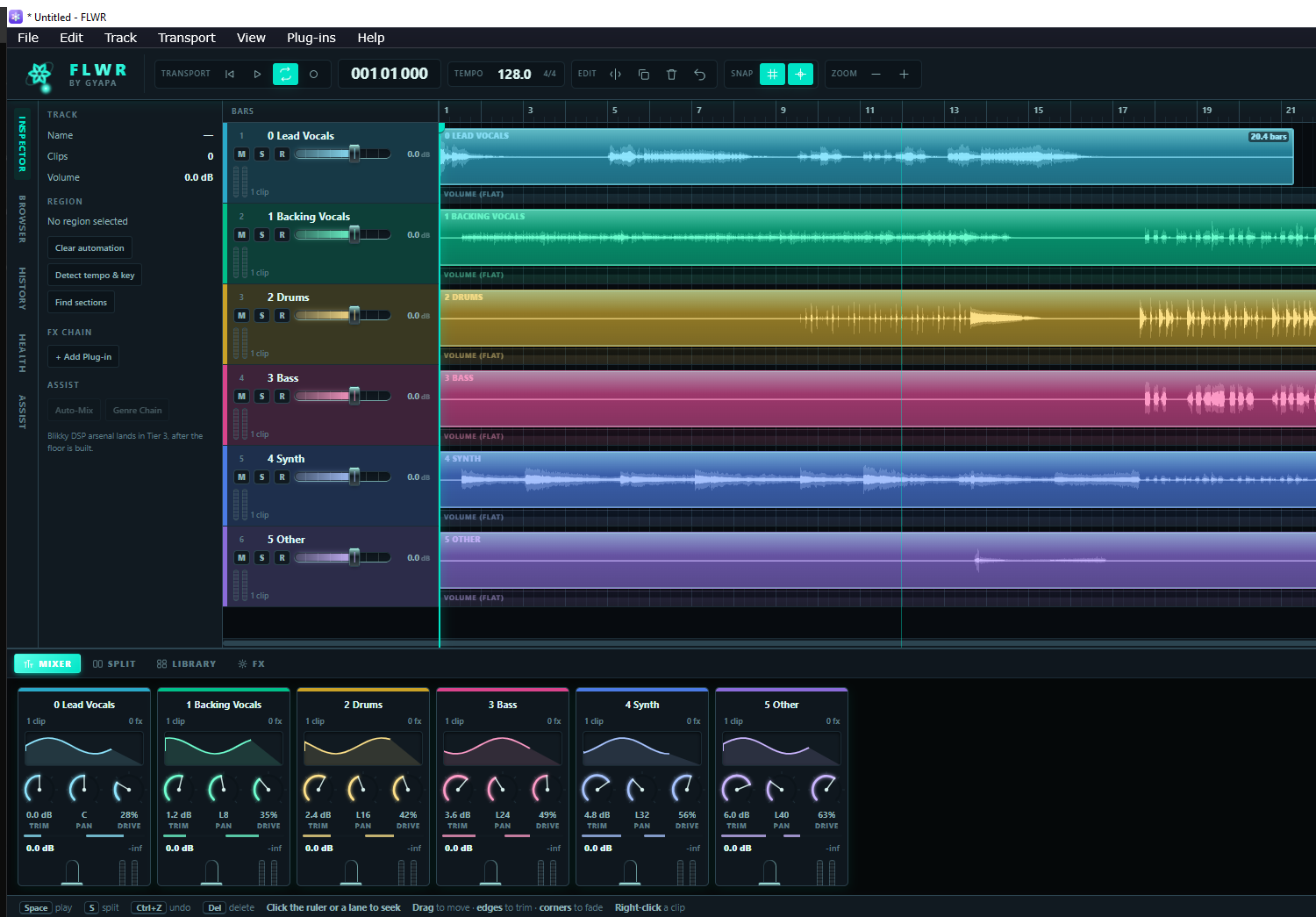Toggle loop playback button
Viewport: 1316px width, 917px height.
pos(285,75)
